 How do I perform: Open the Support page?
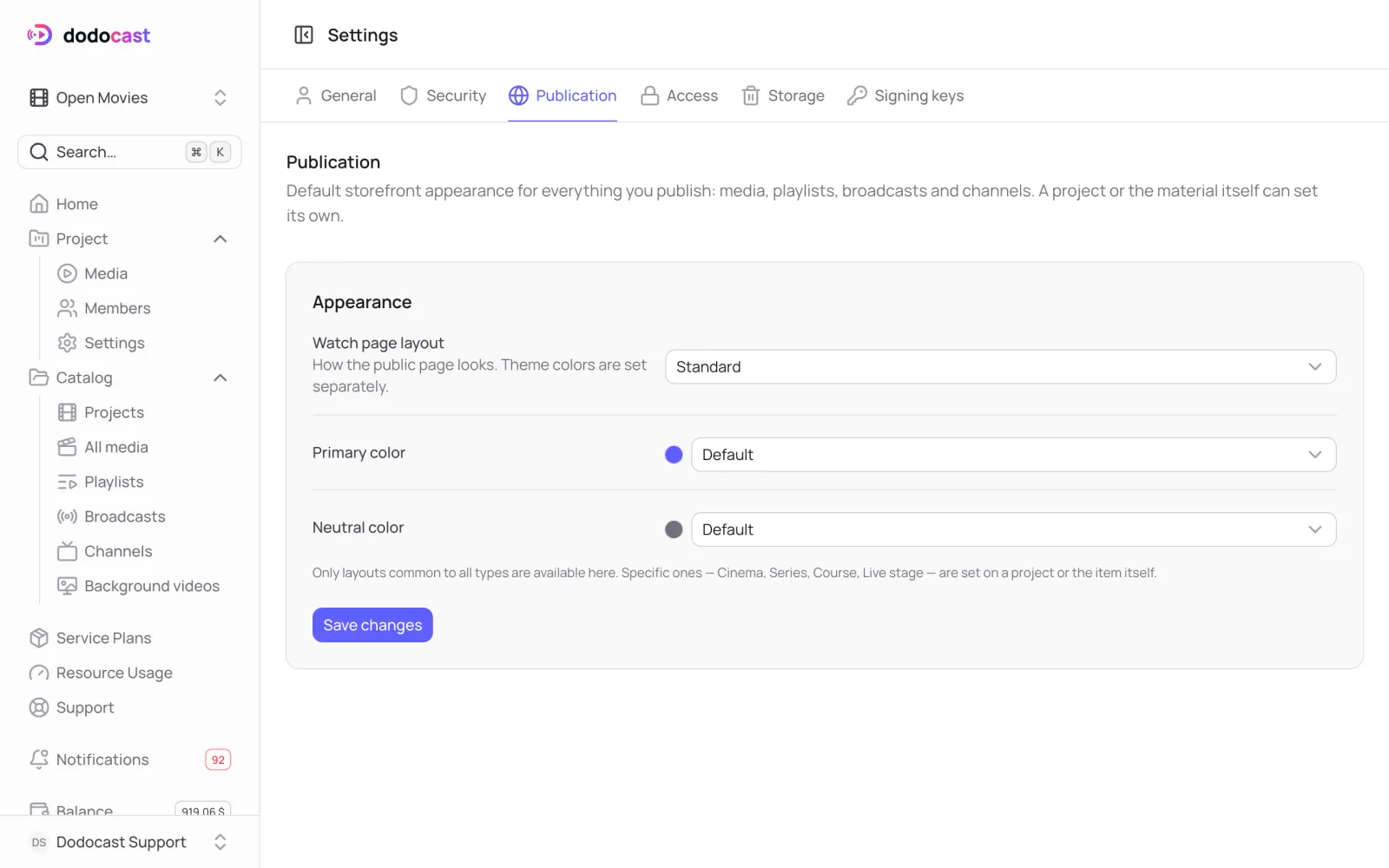(130, 707)
